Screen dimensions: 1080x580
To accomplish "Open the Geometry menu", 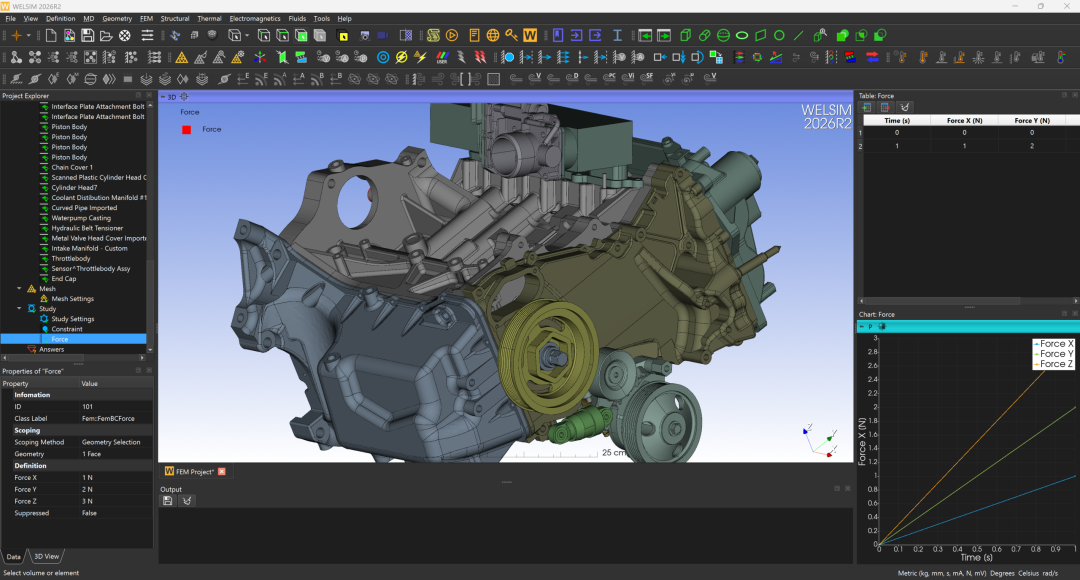I will (117, 19).
